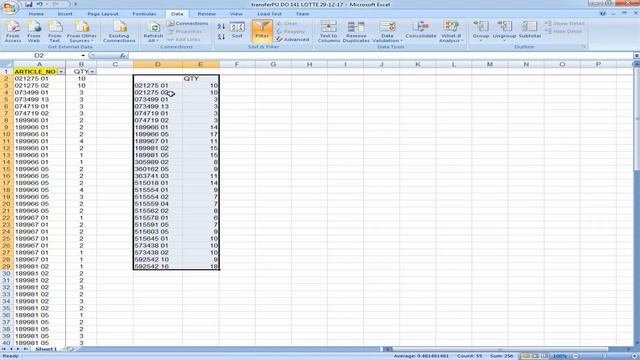
Task: Select column E header
Action: [x=200, y=64]
